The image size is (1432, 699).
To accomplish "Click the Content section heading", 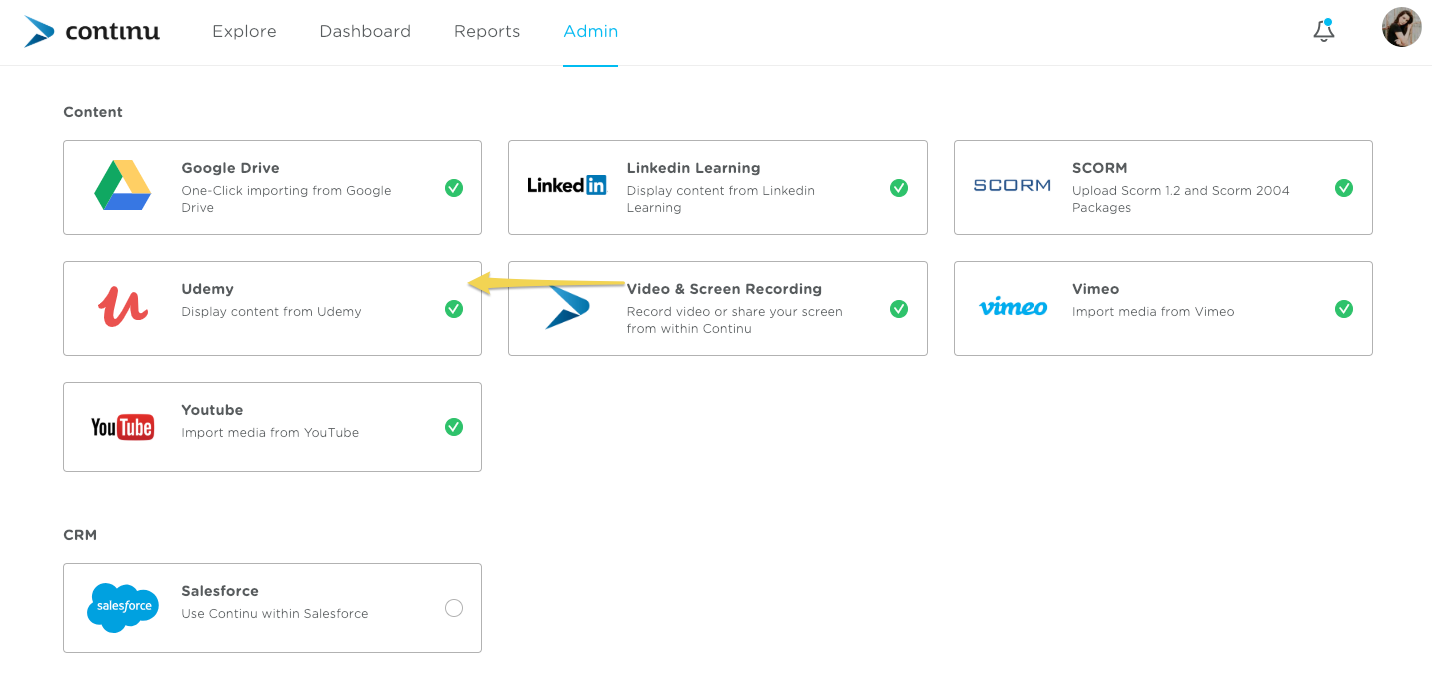I will point(93,112).
